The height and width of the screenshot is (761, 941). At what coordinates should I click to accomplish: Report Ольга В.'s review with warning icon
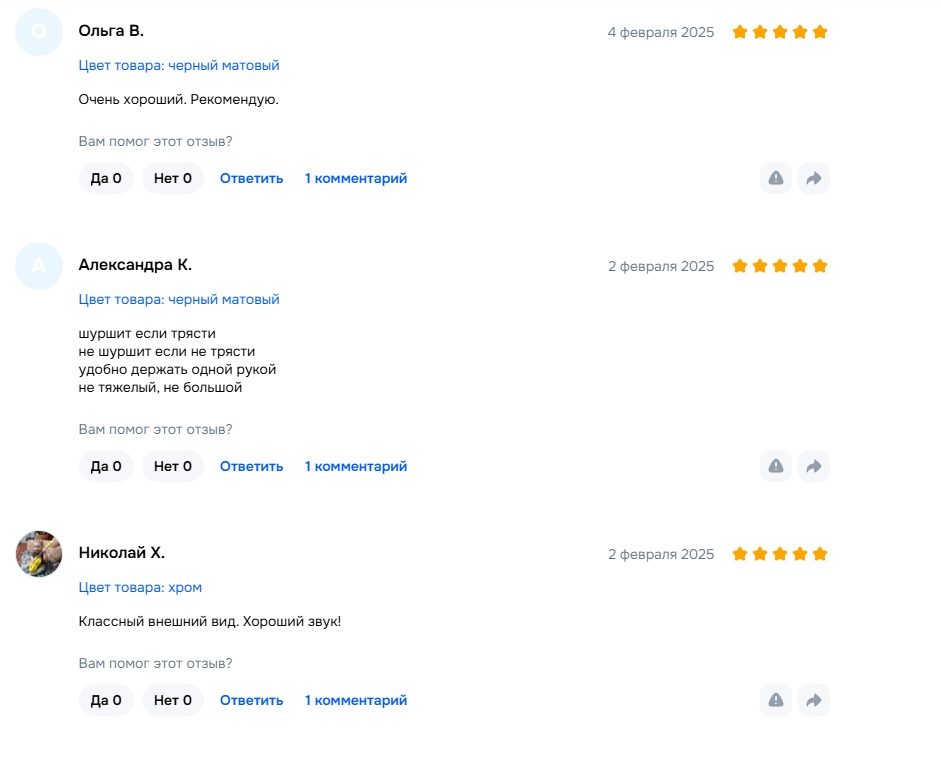(x=776, y=178)
